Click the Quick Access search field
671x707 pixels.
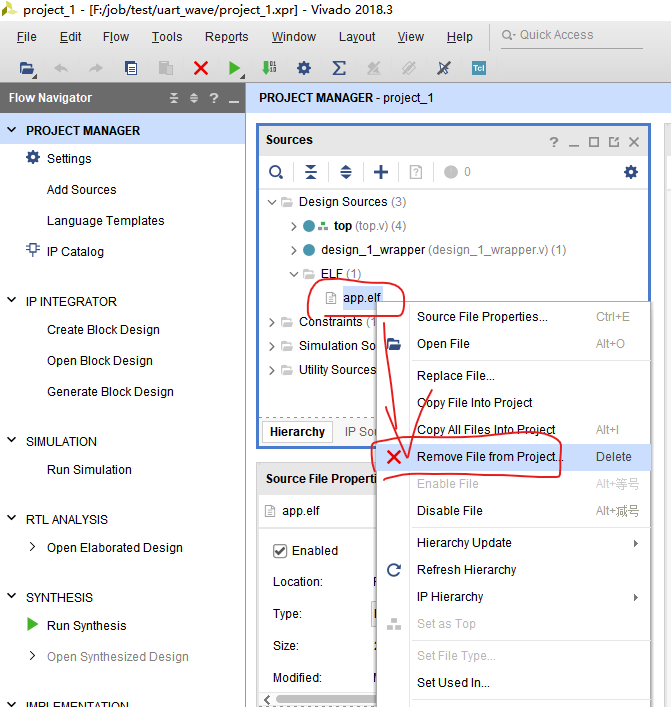point(571,35)
